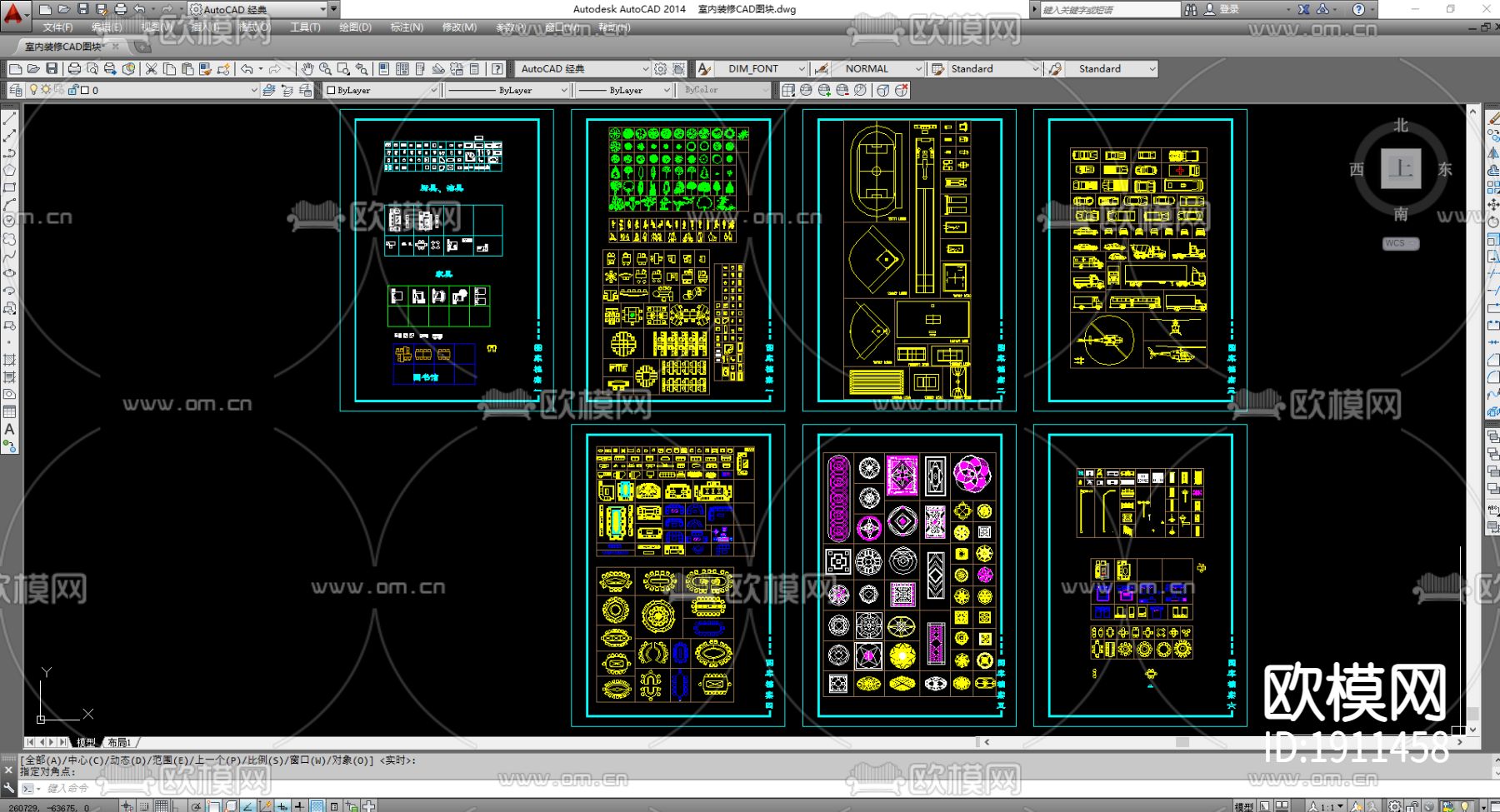Viewport: 1500px width, 812px height.
Task: Click the Cut scissors icon in toolbar
Action: (x=151, y=69)
